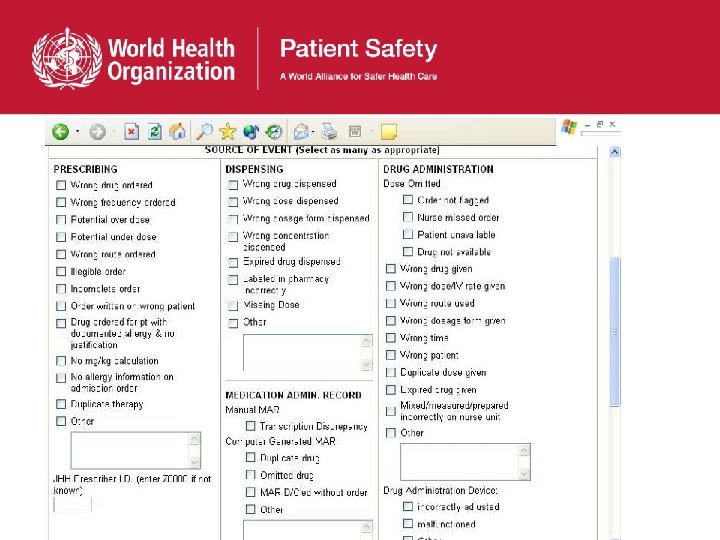Click the Media globe icon
The height and width of the screenshot is (540, 720).
[251, 132]
